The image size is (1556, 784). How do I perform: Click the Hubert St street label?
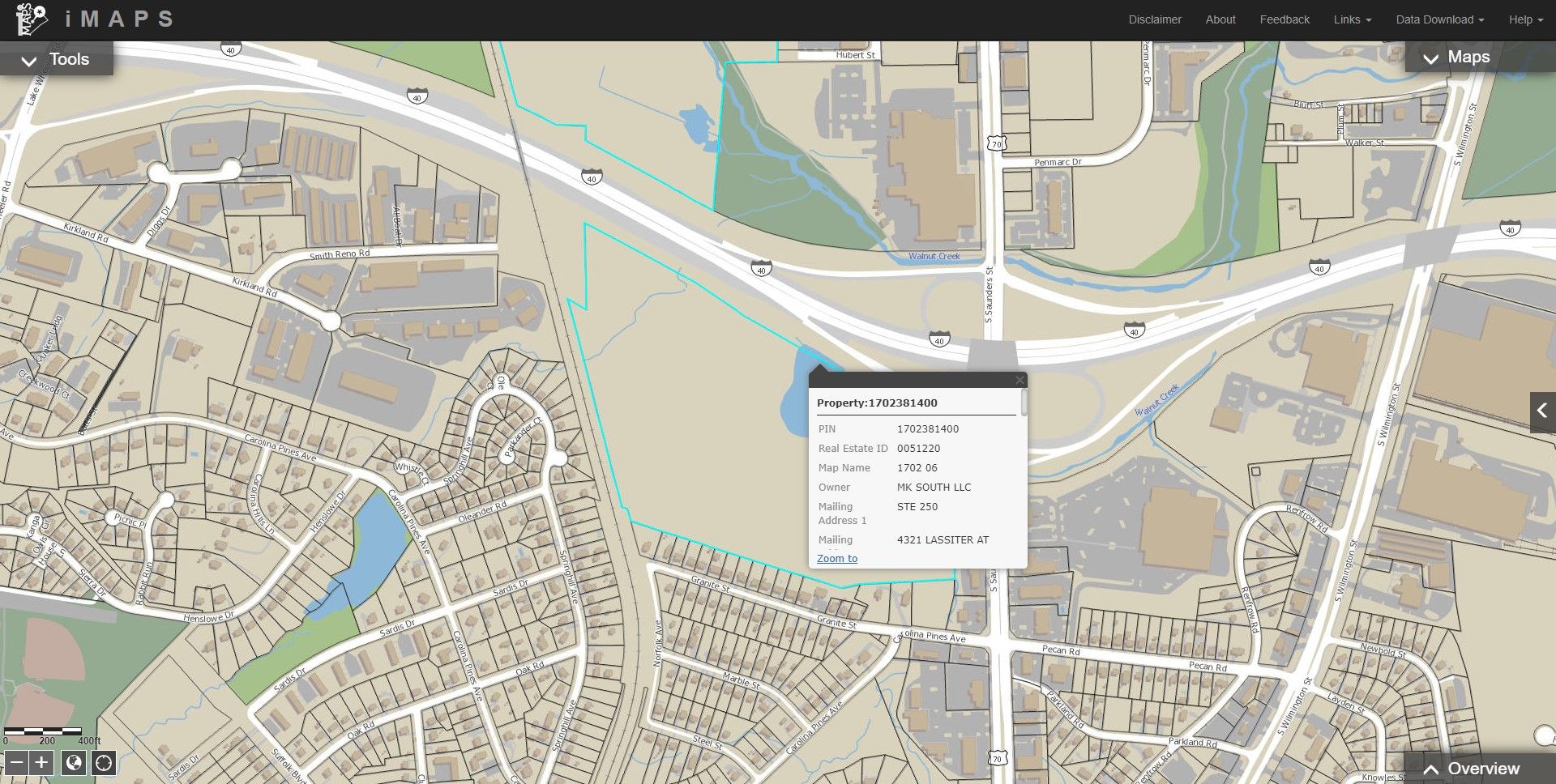(856, 55)
